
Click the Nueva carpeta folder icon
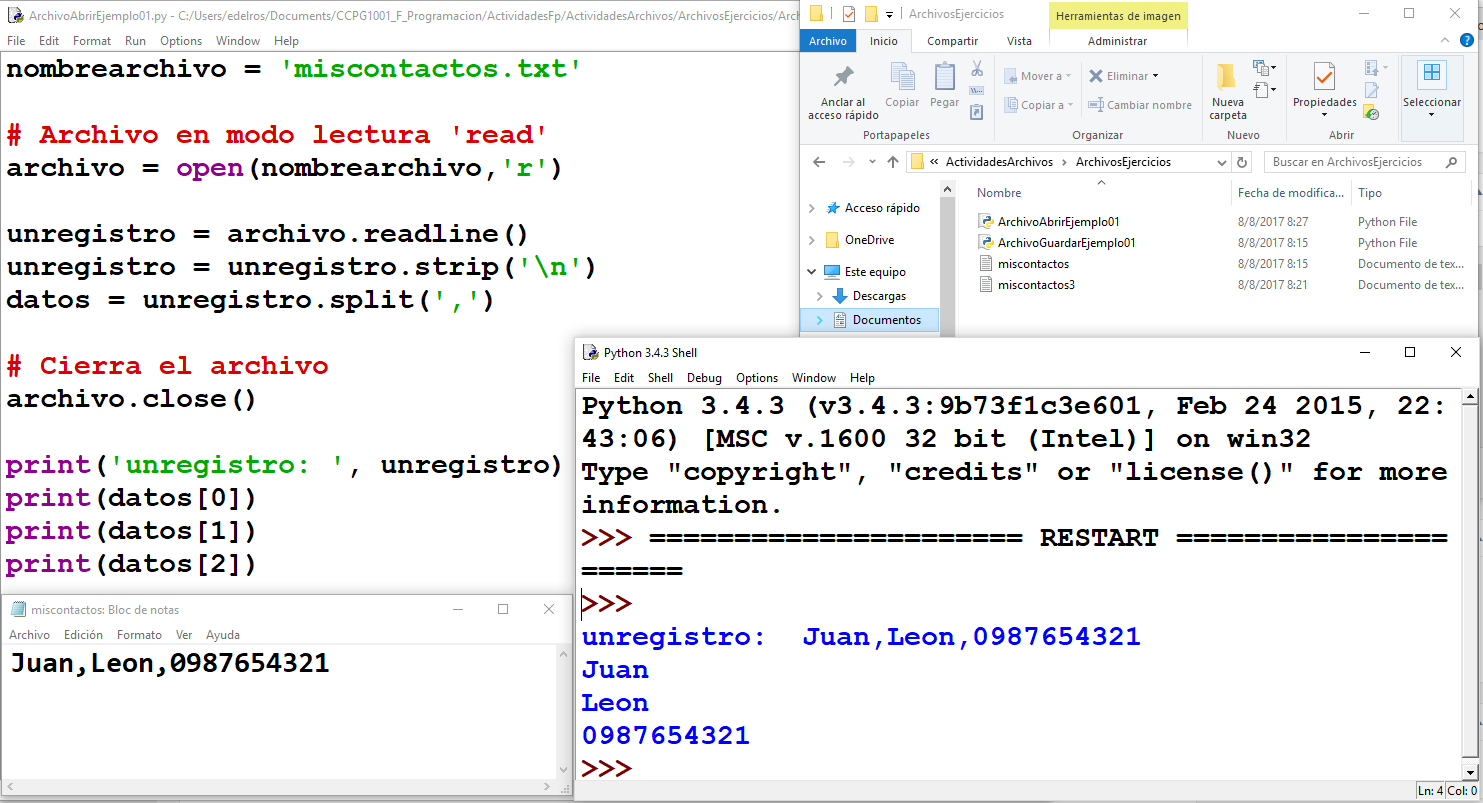[1227, 77]
